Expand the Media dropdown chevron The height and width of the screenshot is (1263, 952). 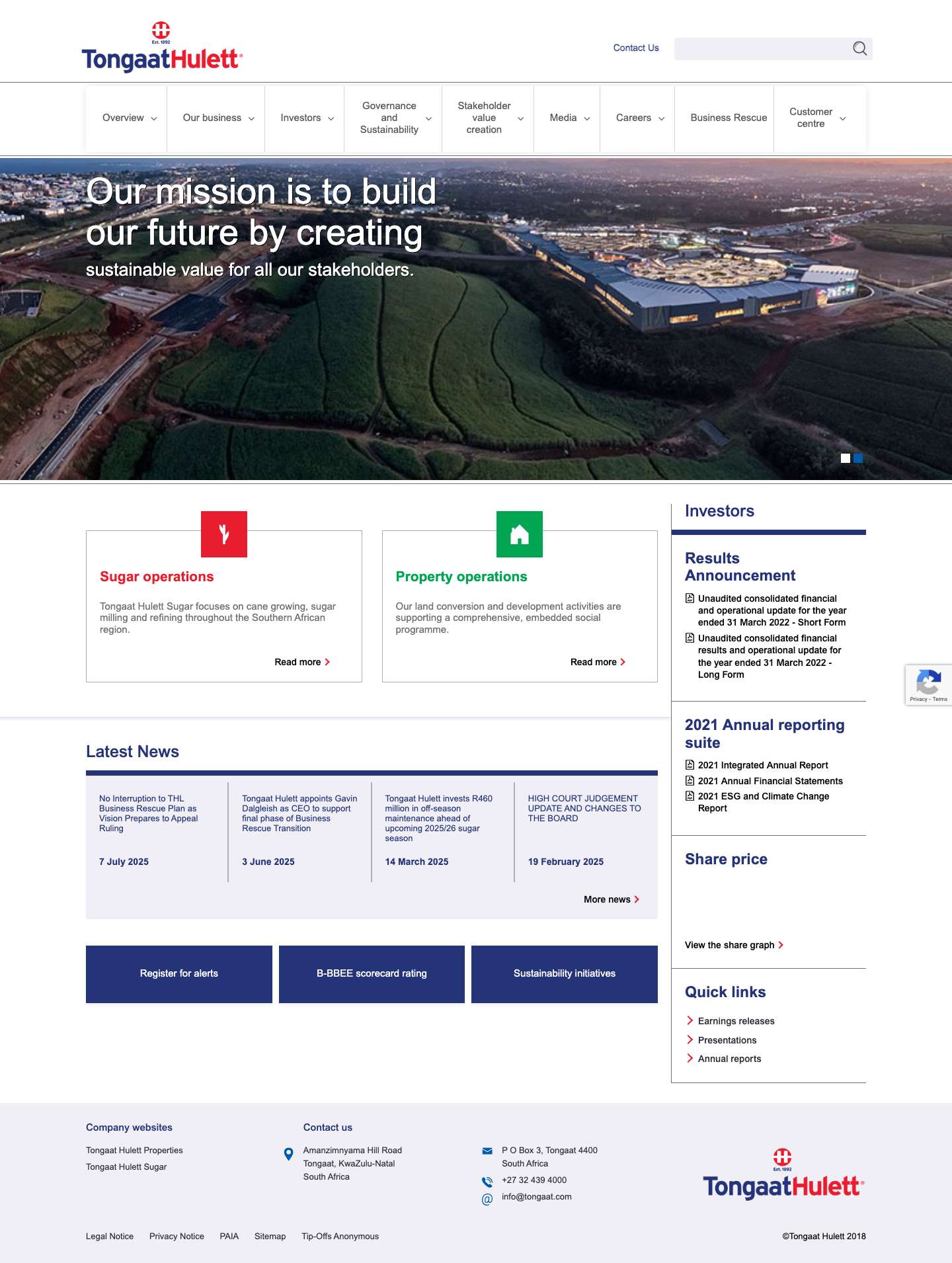[x=586, y=118]
